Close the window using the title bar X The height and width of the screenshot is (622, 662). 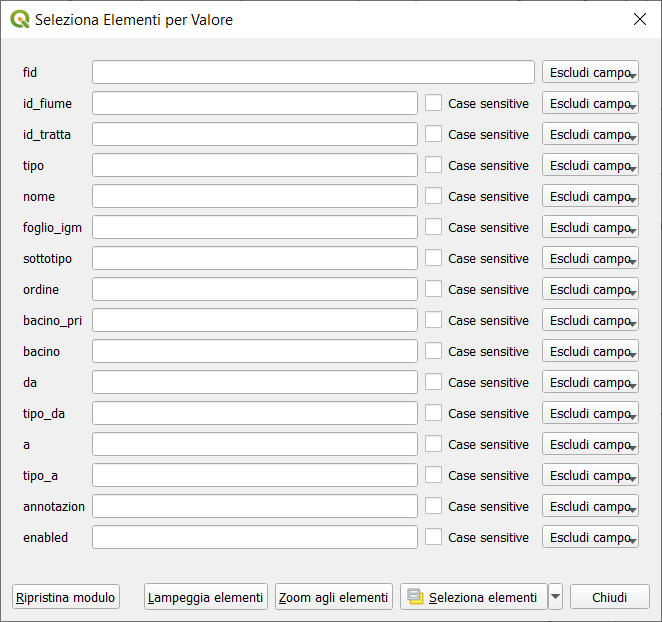[x=640, y=19]
